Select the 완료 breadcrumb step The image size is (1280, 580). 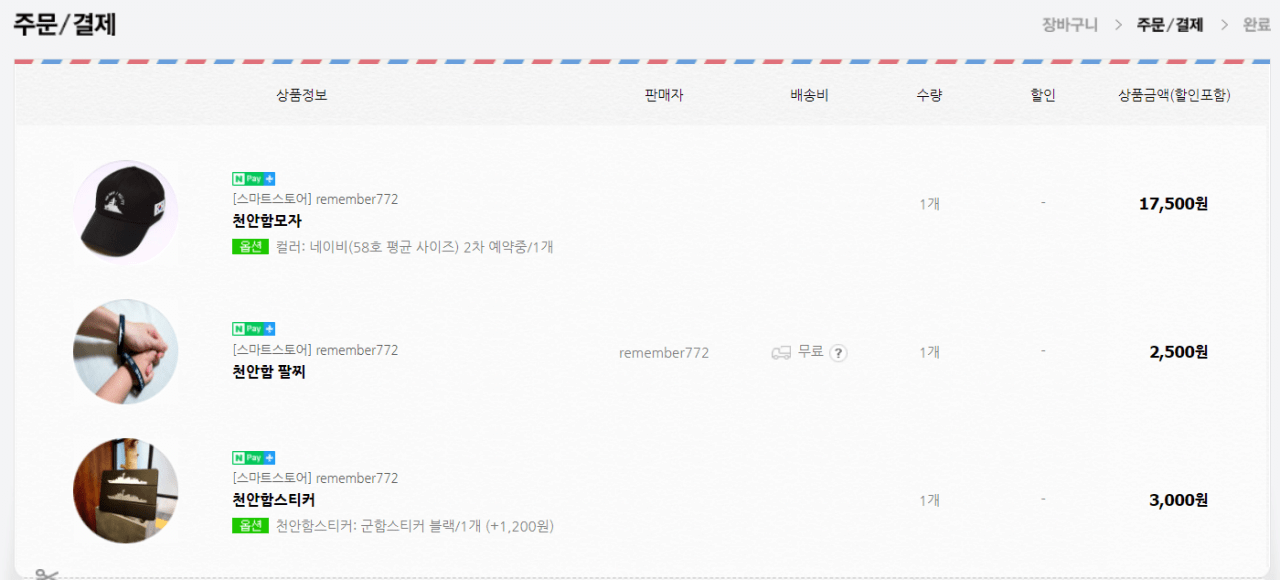coord(1256,25)
